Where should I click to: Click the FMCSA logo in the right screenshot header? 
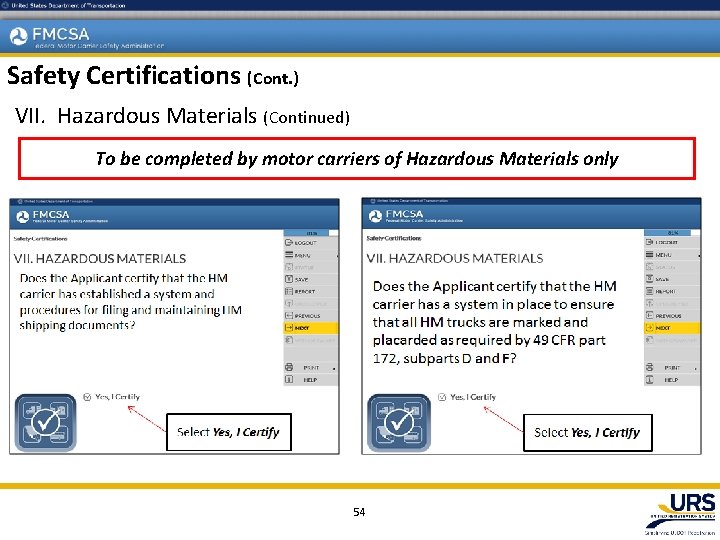[x=396, y=215]
